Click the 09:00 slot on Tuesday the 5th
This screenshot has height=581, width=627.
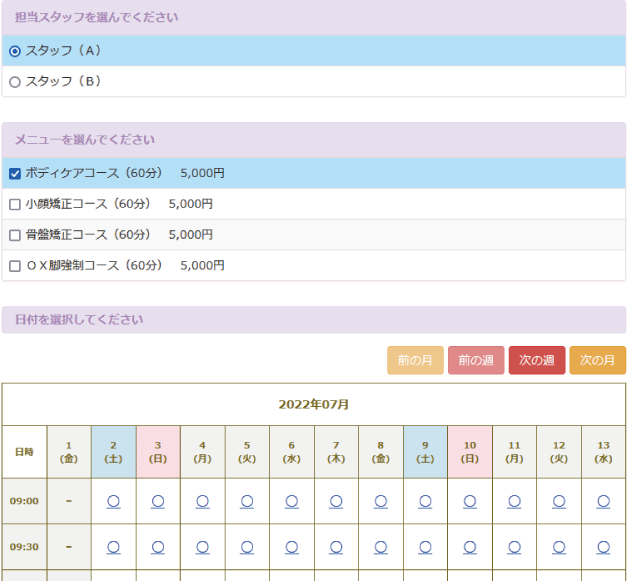click(247, 500)
